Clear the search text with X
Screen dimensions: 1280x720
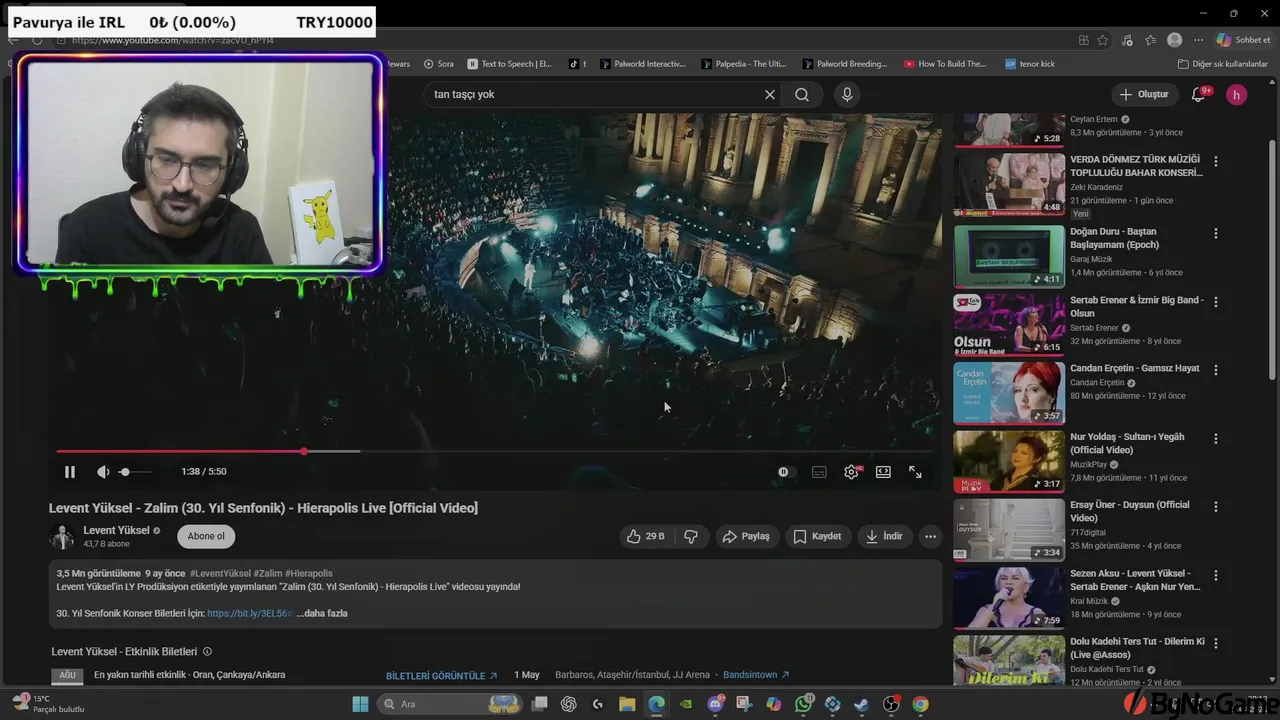click(770, 94)
